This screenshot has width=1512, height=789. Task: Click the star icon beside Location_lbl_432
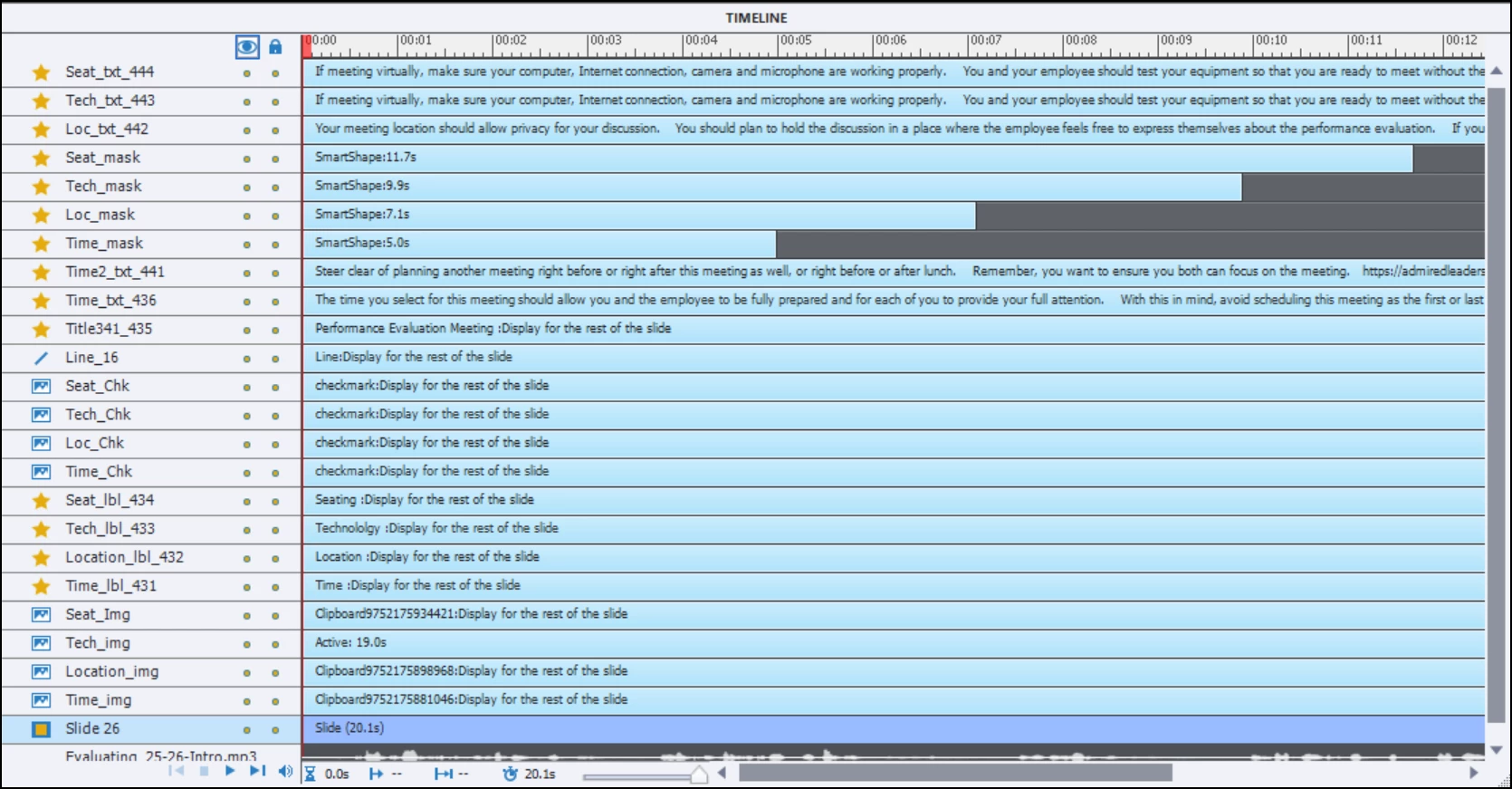point(41,558)
